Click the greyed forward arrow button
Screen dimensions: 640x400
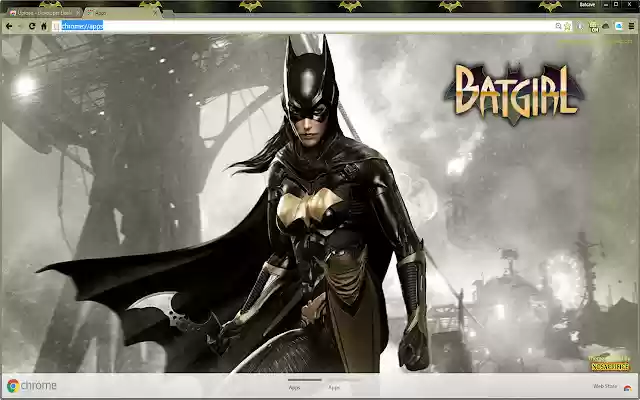(x=19, y=26)
